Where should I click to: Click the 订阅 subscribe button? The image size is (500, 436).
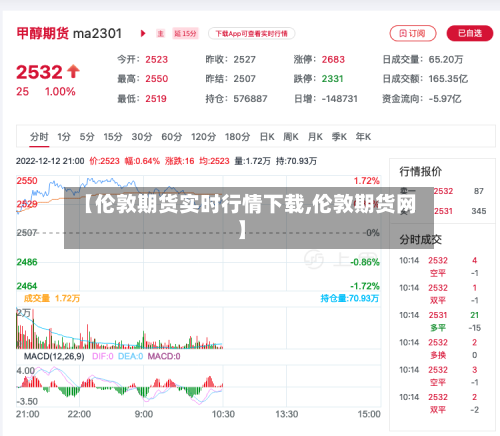point(413,33)
